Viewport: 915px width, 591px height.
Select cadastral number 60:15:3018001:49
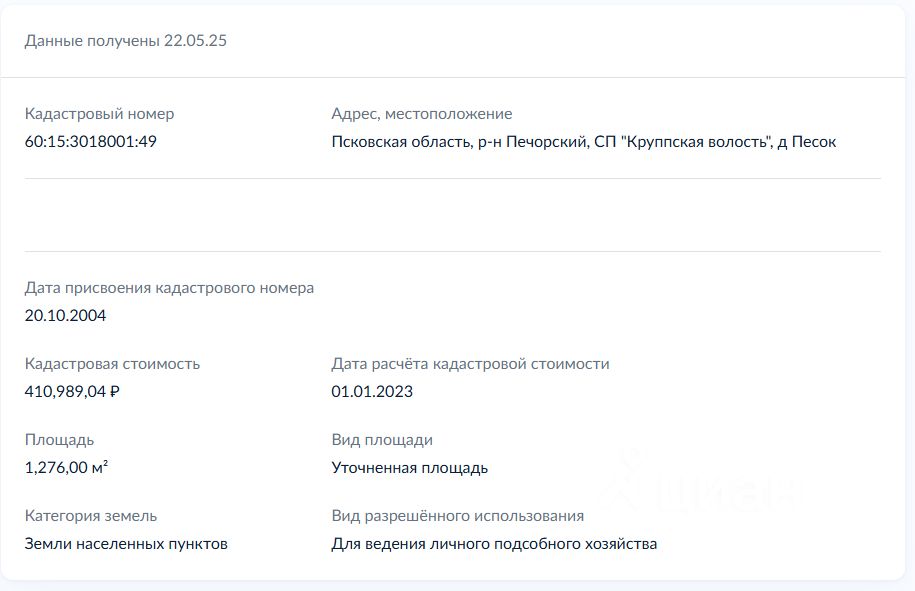(90, 142)
